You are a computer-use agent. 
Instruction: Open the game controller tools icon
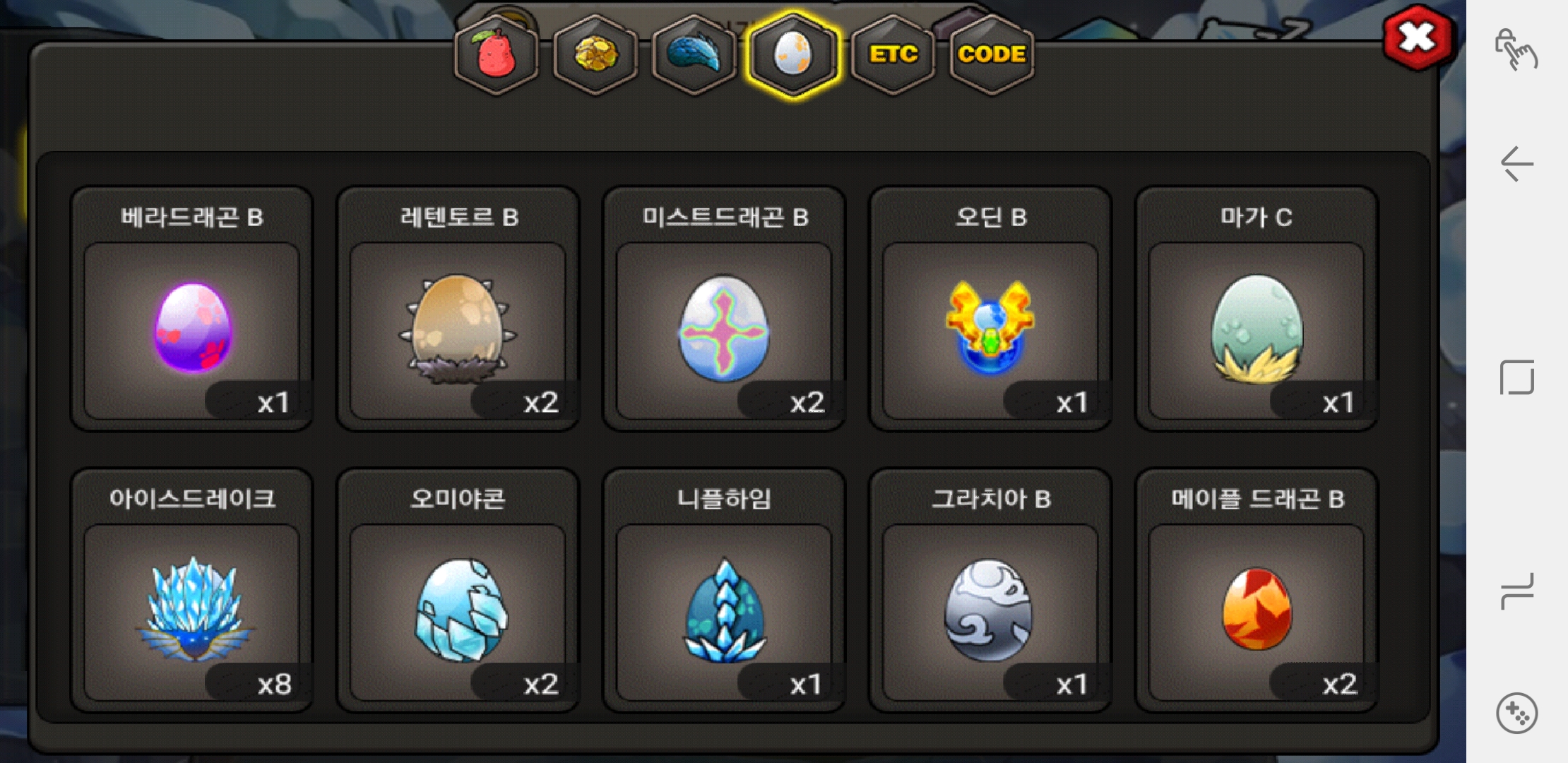(x=1516, y=714)
